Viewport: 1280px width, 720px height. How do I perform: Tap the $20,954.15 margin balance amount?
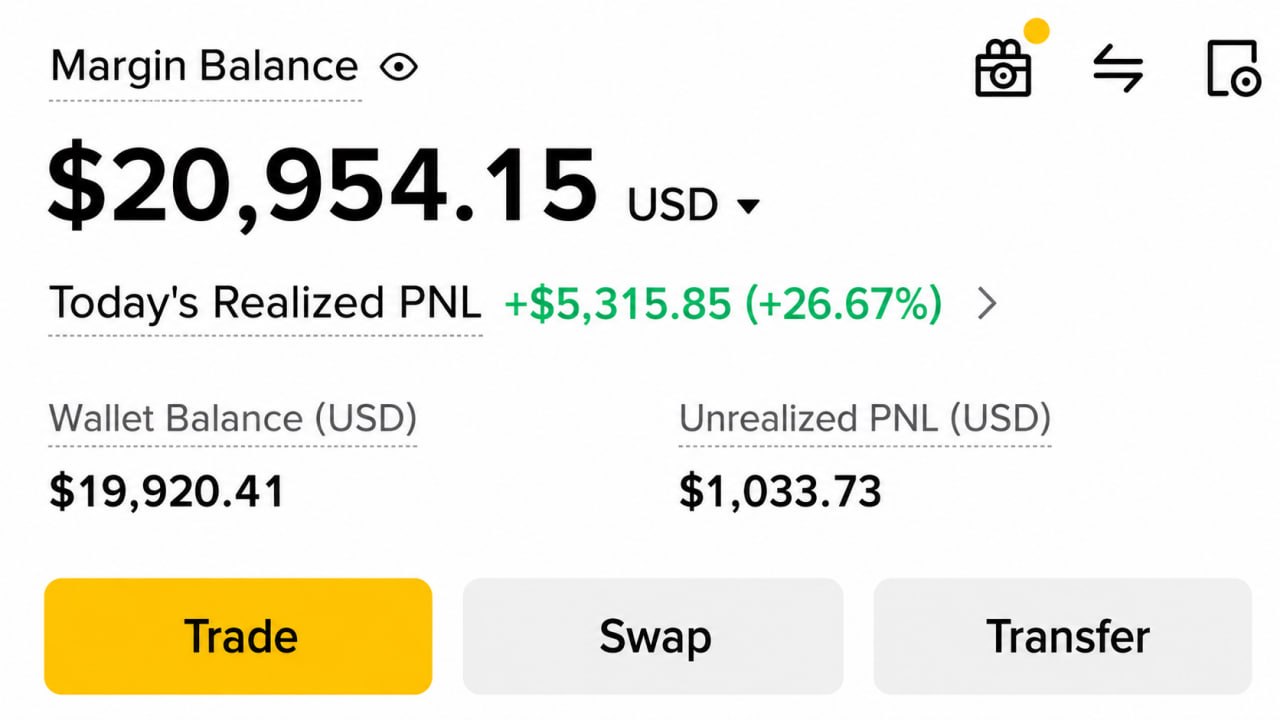click(322, 186)
